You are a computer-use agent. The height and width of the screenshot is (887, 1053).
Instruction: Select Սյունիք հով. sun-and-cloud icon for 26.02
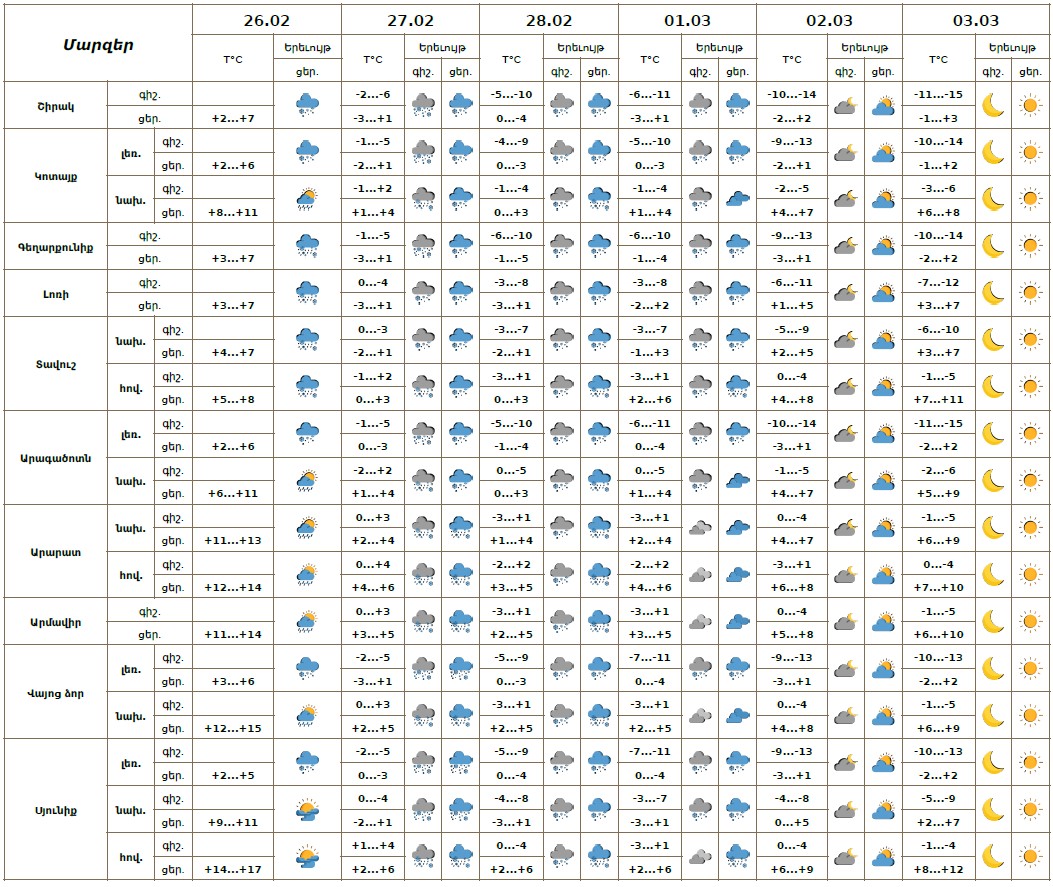point(307,856)
